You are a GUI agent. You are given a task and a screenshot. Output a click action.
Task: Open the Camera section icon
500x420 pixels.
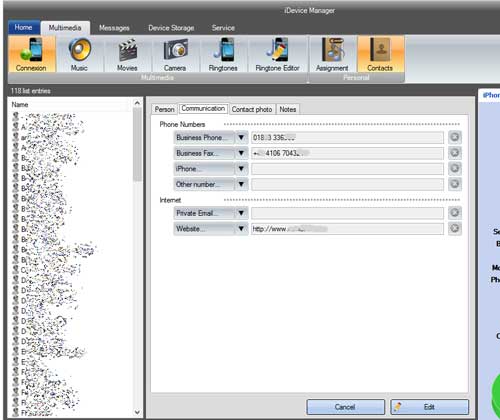[x=175, y=54]
